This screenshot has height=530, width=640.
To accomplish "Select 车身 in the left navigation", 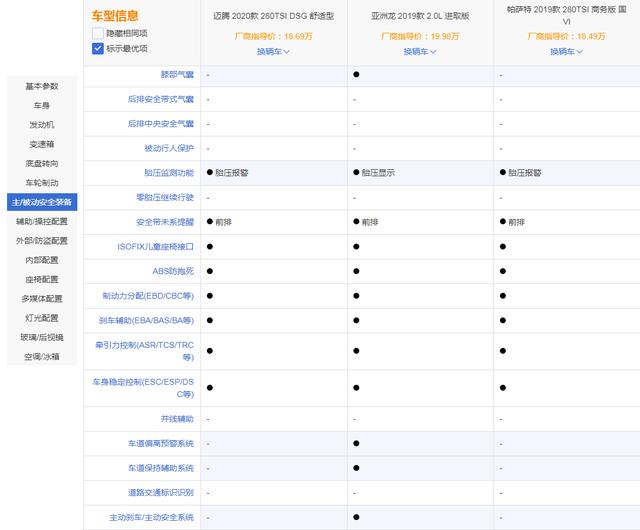I will 42,105.
